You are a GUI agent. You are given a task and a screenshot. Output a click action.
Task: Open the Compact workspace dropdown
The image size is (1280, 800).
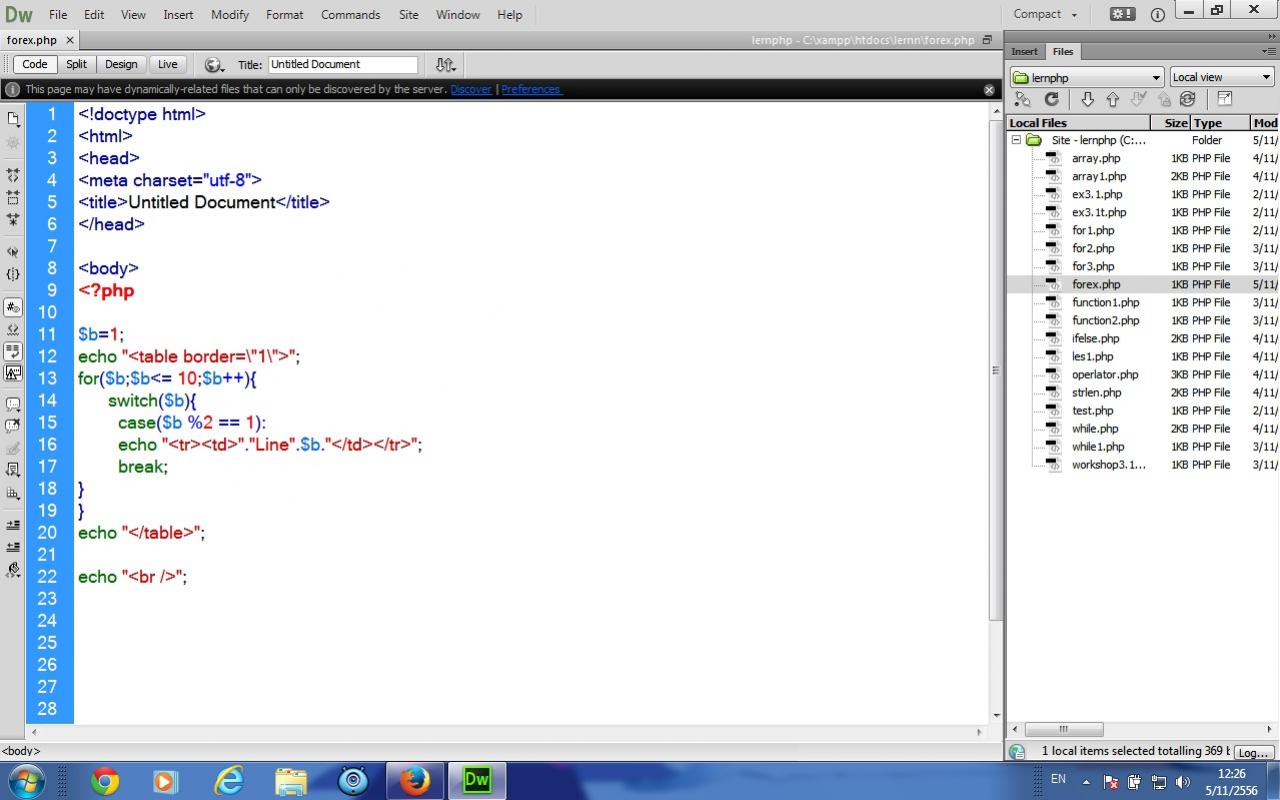(x=1045, y=14)
